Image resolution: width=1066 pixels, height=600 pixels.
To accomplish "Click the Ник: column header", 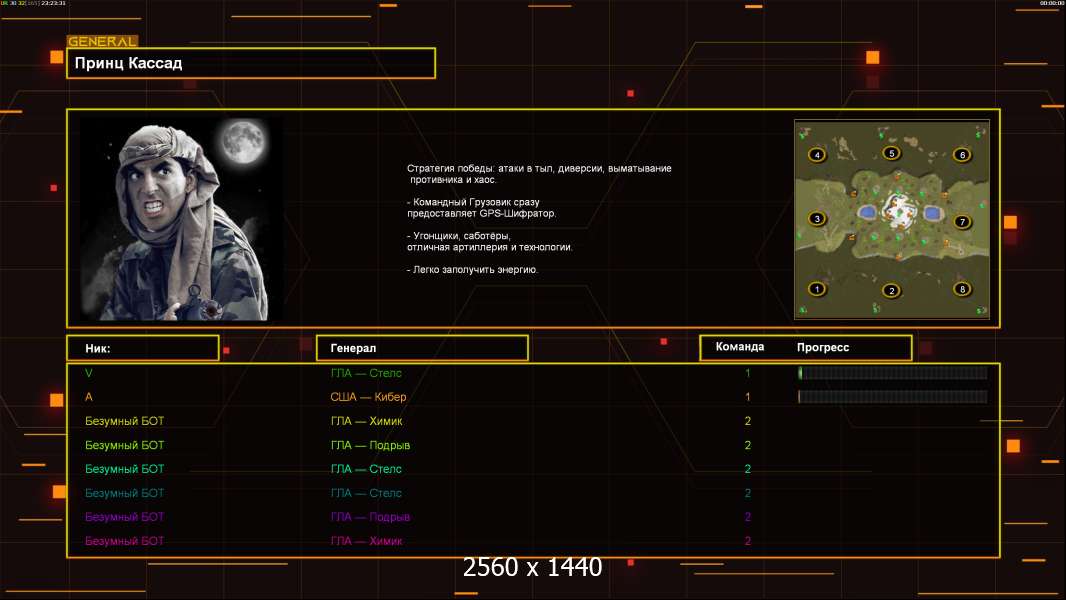I will (x=143, y=348).
